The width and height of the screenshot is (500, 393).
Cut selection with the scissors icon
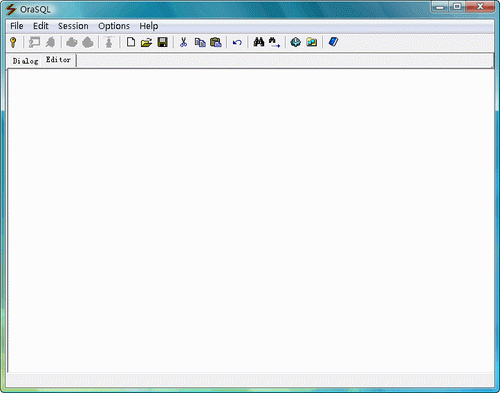click(183, 42)
